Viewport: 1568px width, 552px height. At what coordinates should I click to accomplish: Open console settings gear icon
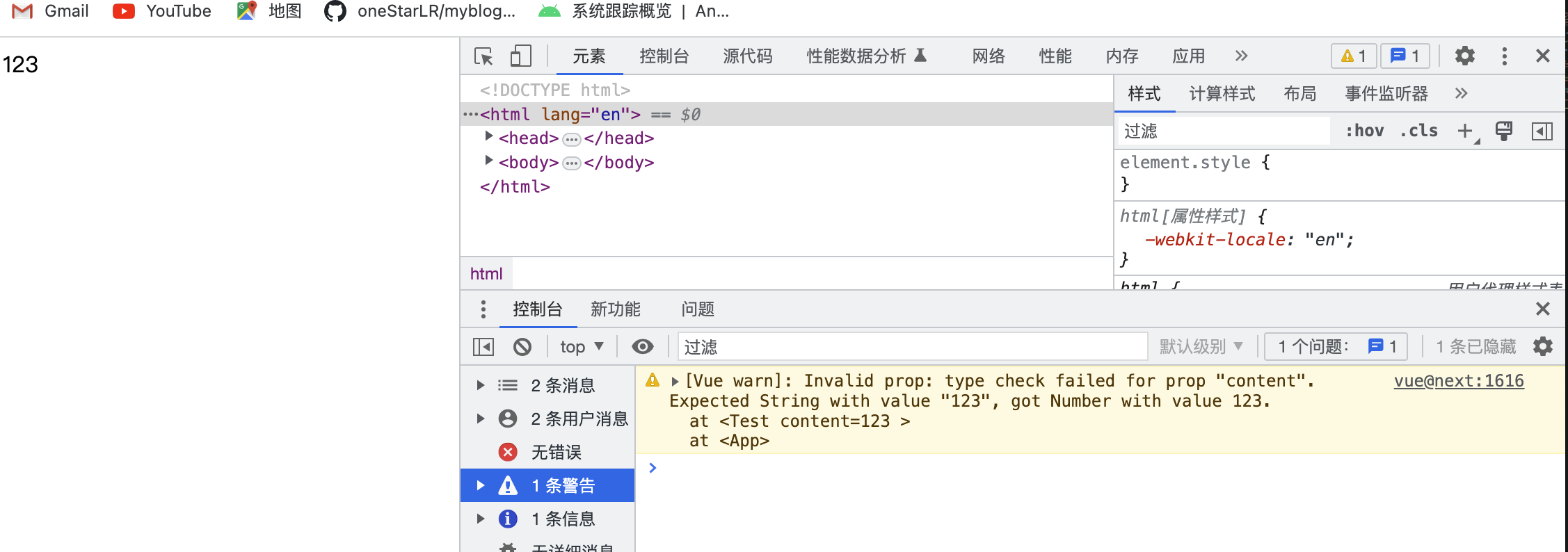(x=1543, y=346)
